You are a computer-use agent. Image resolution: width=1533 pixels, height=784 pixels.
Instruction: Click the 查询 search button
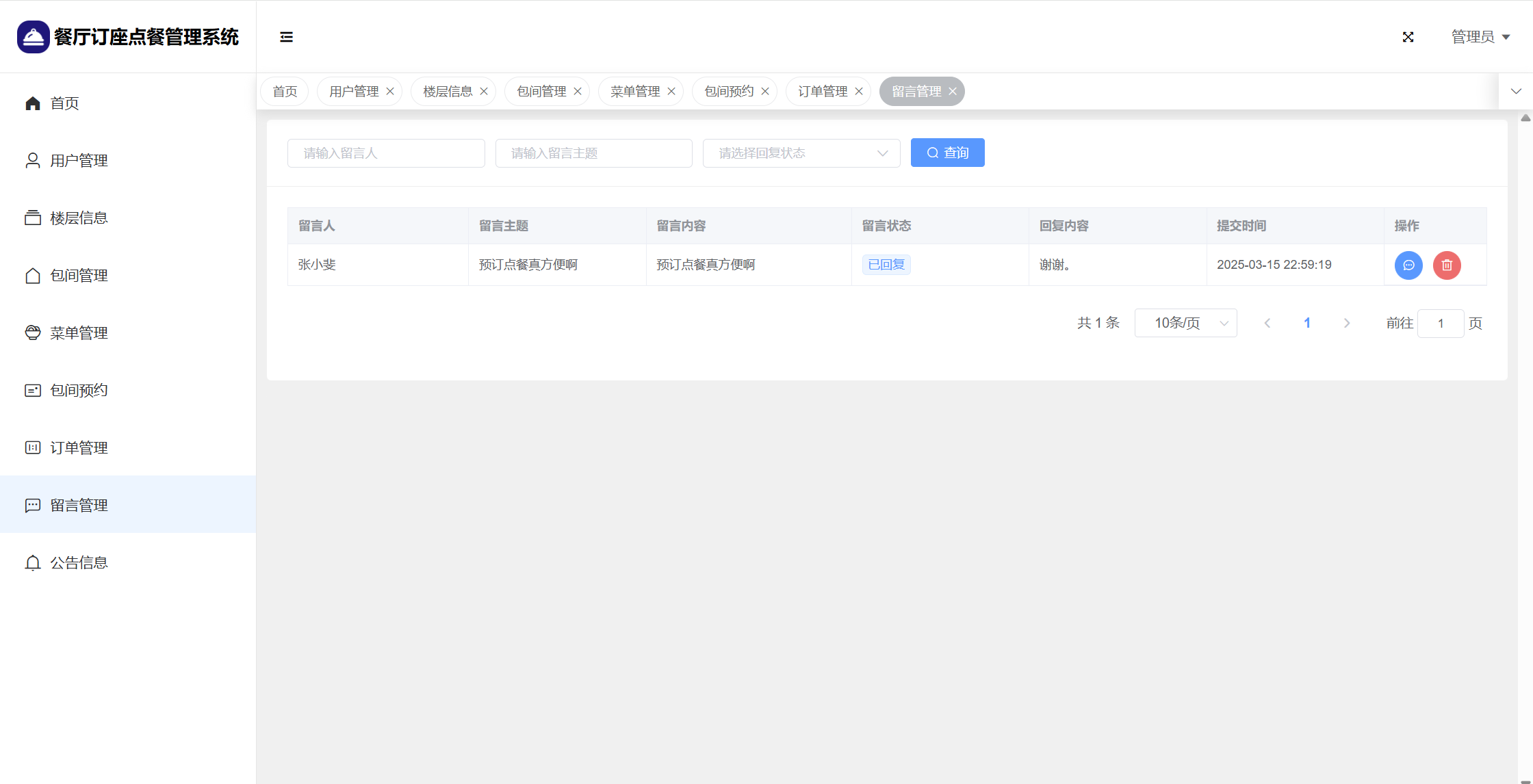click(x=947, y=153)
